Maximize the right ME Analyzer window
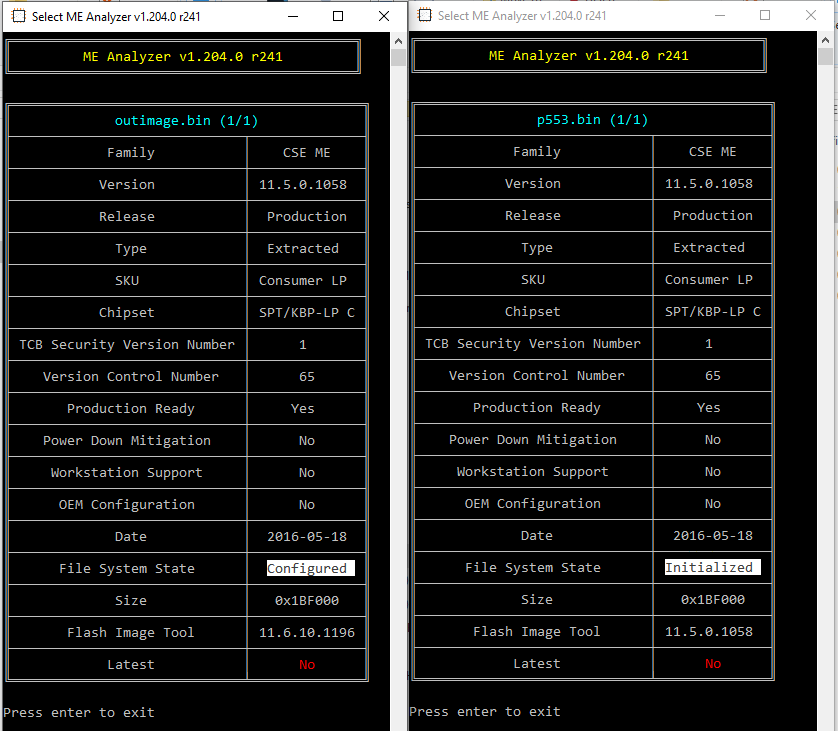Viewport: 838px width, 731px height. 765,15
